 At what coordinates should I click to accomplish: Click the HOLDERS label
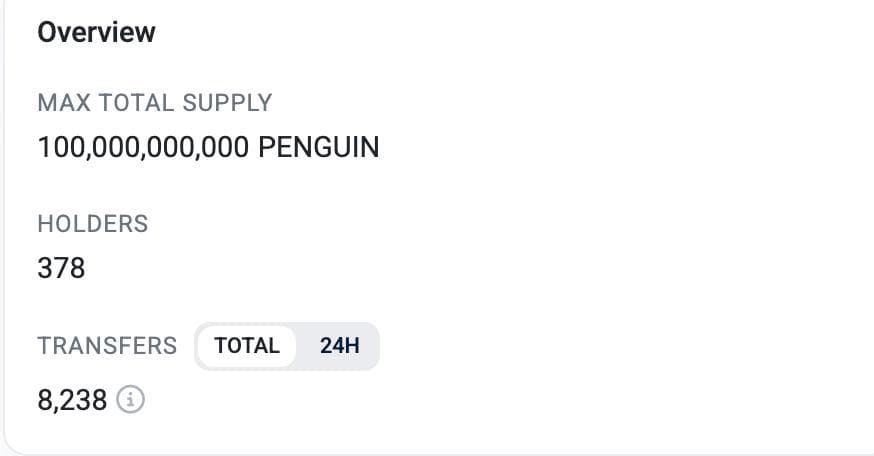pyautogui.click(x=92, y=224)
